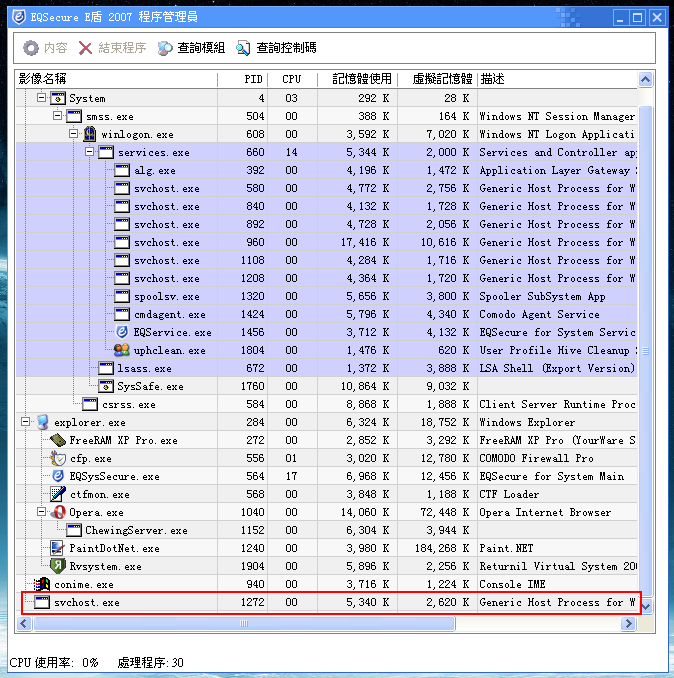Select the ctfmon.exe pen icon
The height and width of the screenshot is (678, 674).
pos(58,494)
